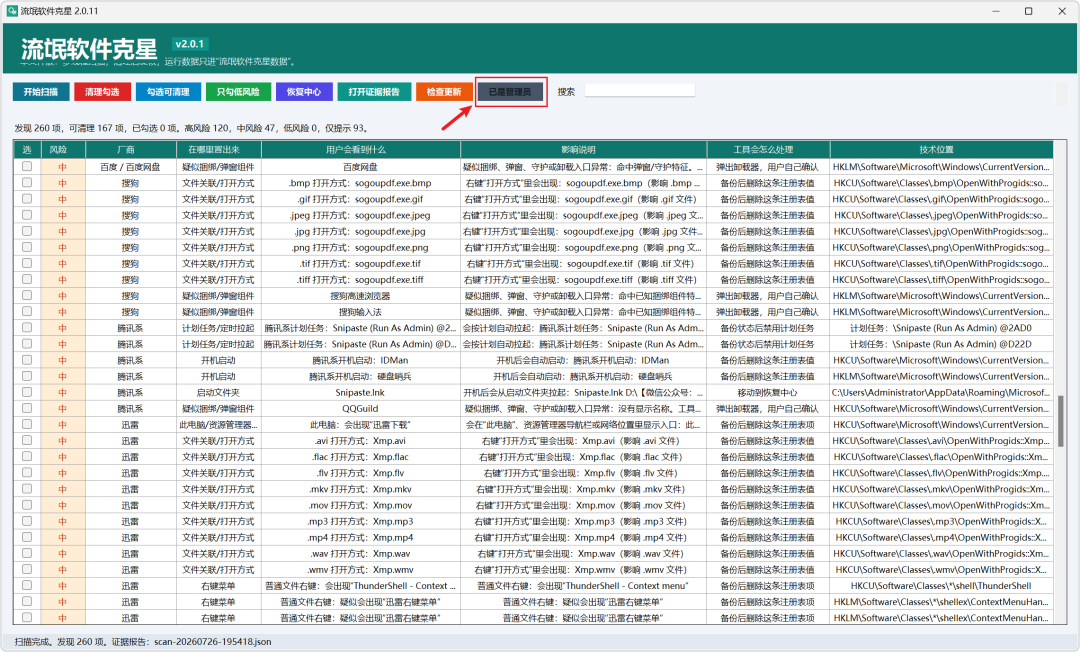Click the cell '.wmv 打开方式: Xmp.wmv'

click(360, 569)
